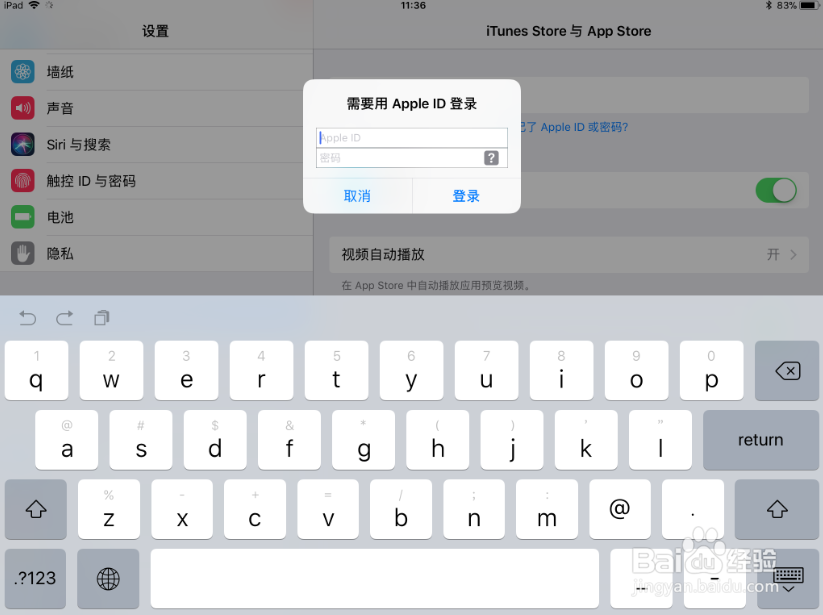This screenshot has width=823, height=615.
Task: Select 墙纸 in settings list
Action: click(156, 72)
